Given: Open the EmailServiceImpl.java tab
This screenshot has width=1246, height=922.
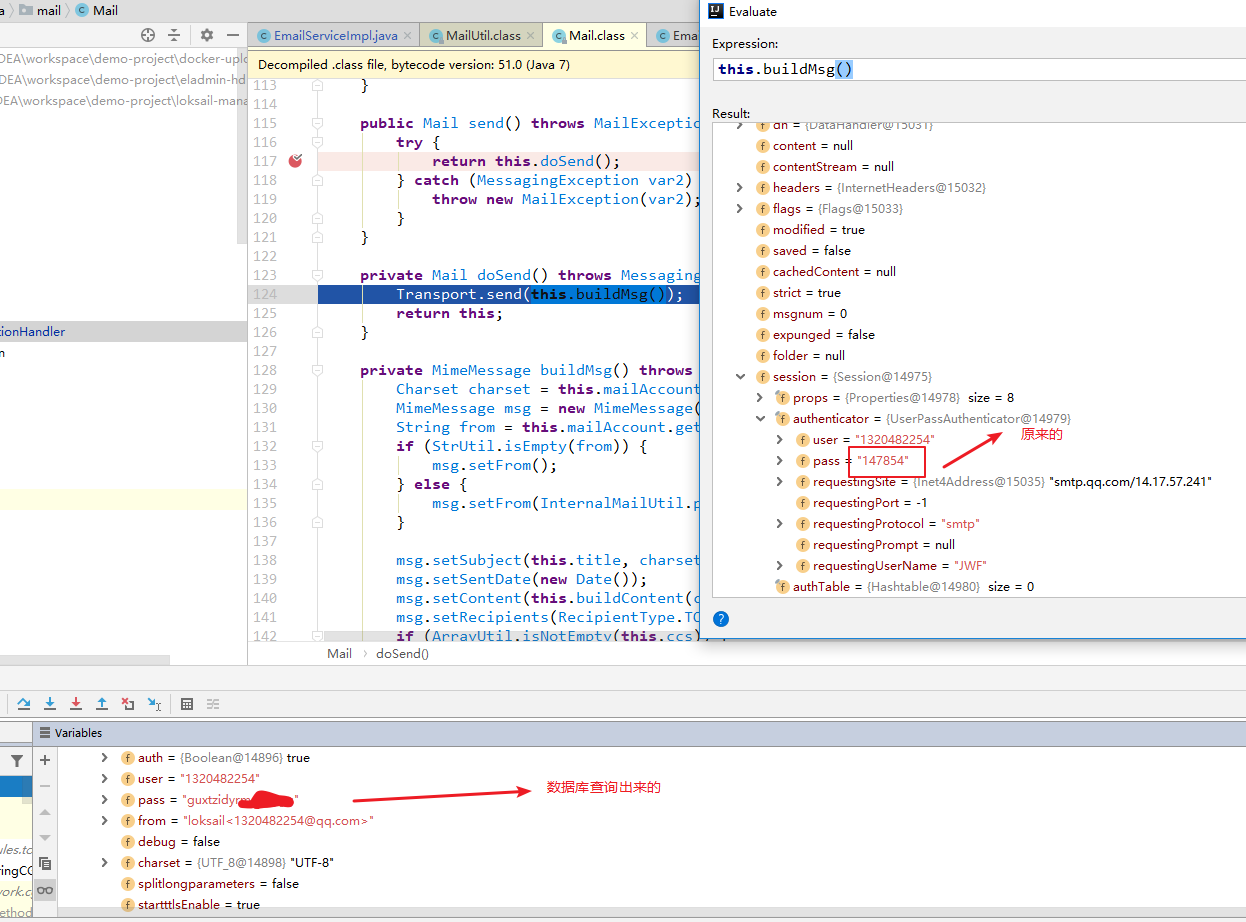Looking at the screenshot, I should click(x=333, y=34).
